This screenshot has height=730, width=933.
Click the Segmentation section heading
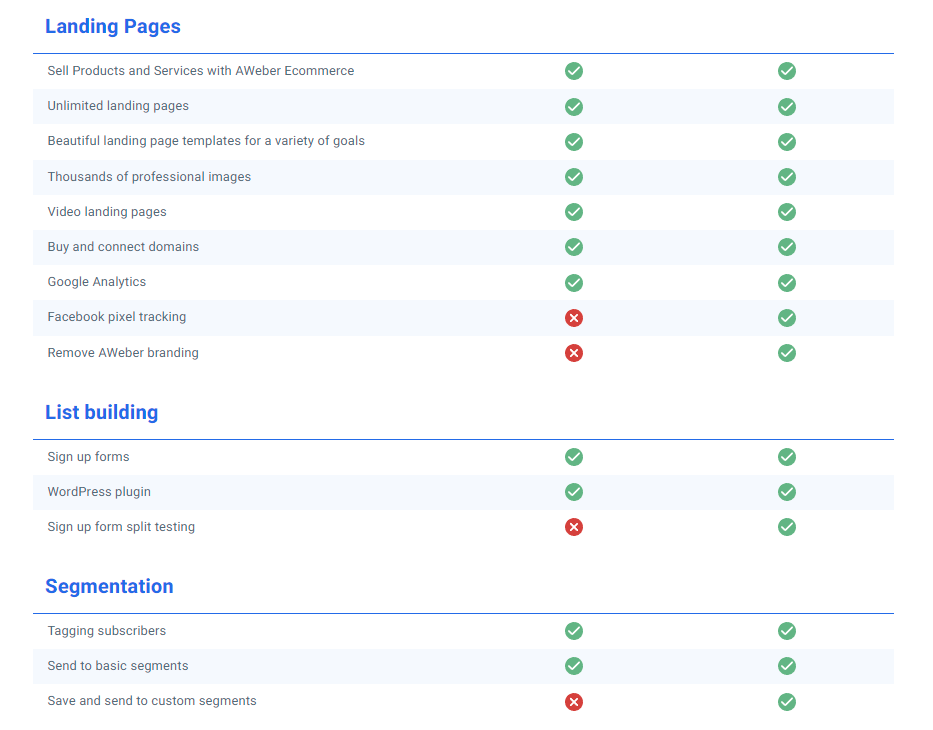(x=109, y=587)
